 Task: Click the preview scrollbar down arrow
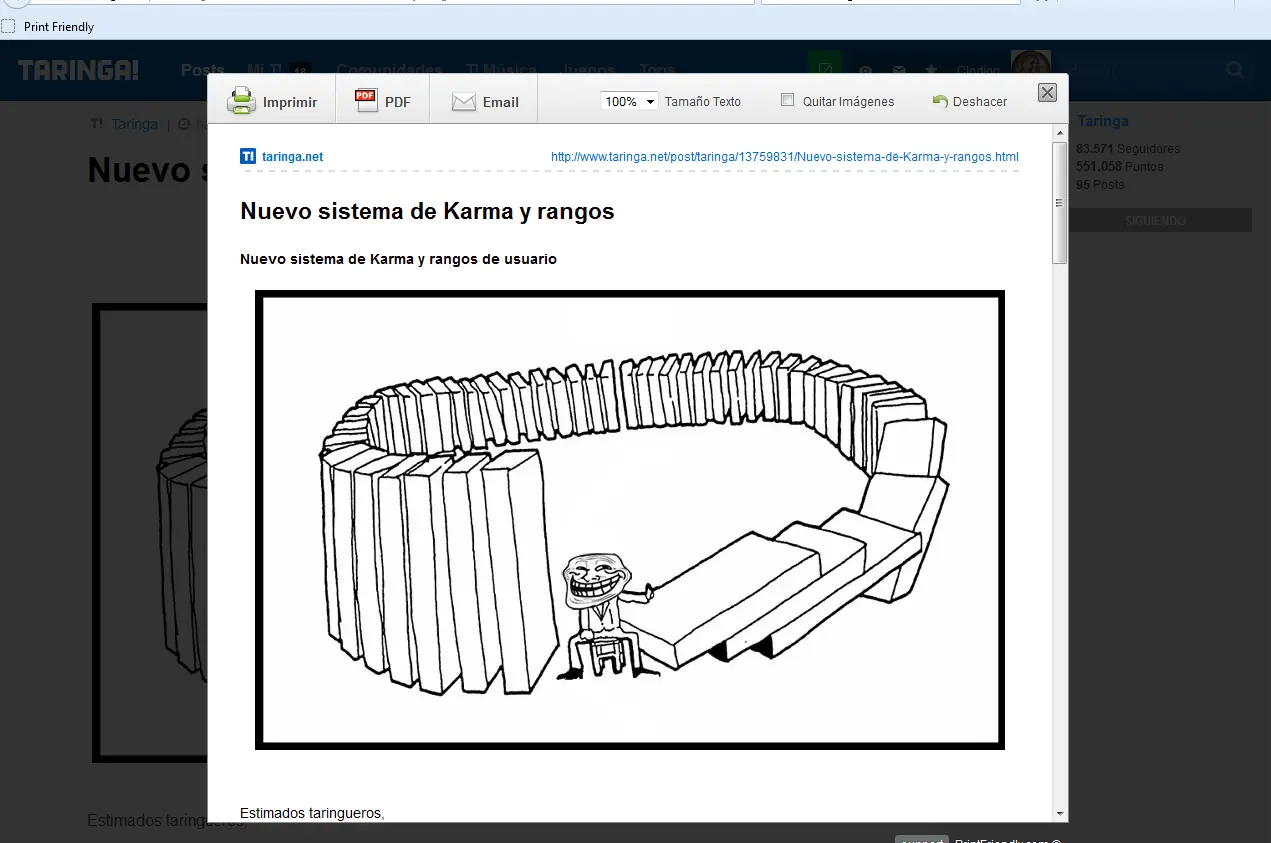pos(1060,814)
